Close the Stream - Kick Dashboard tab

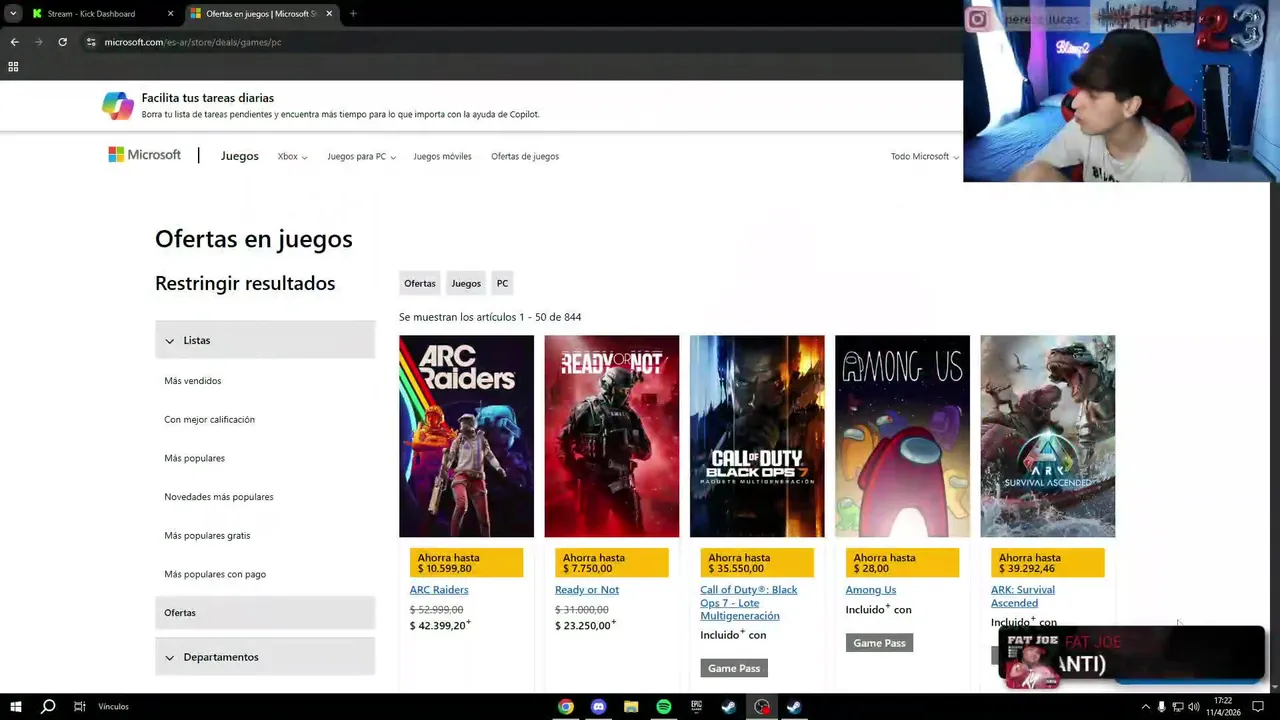pos(170,14)
